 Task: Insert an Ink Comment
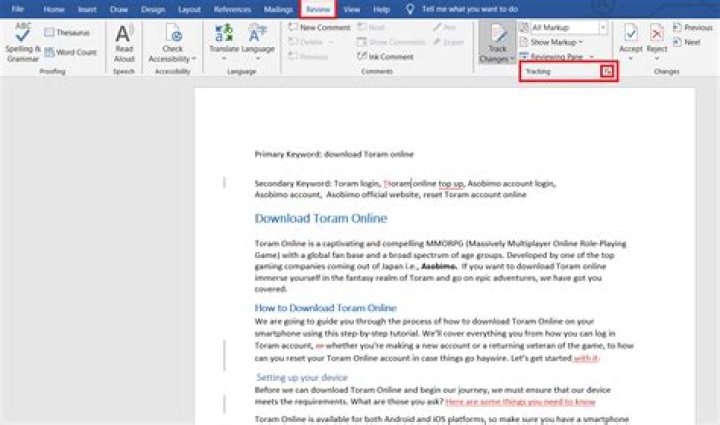point(385,57)
